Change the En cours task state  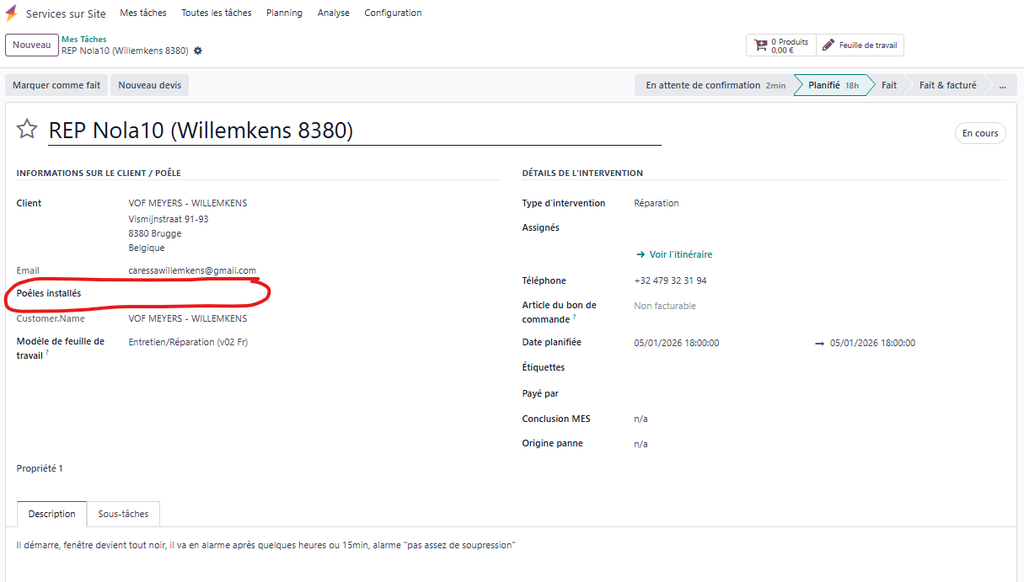(x=979, y=133)
